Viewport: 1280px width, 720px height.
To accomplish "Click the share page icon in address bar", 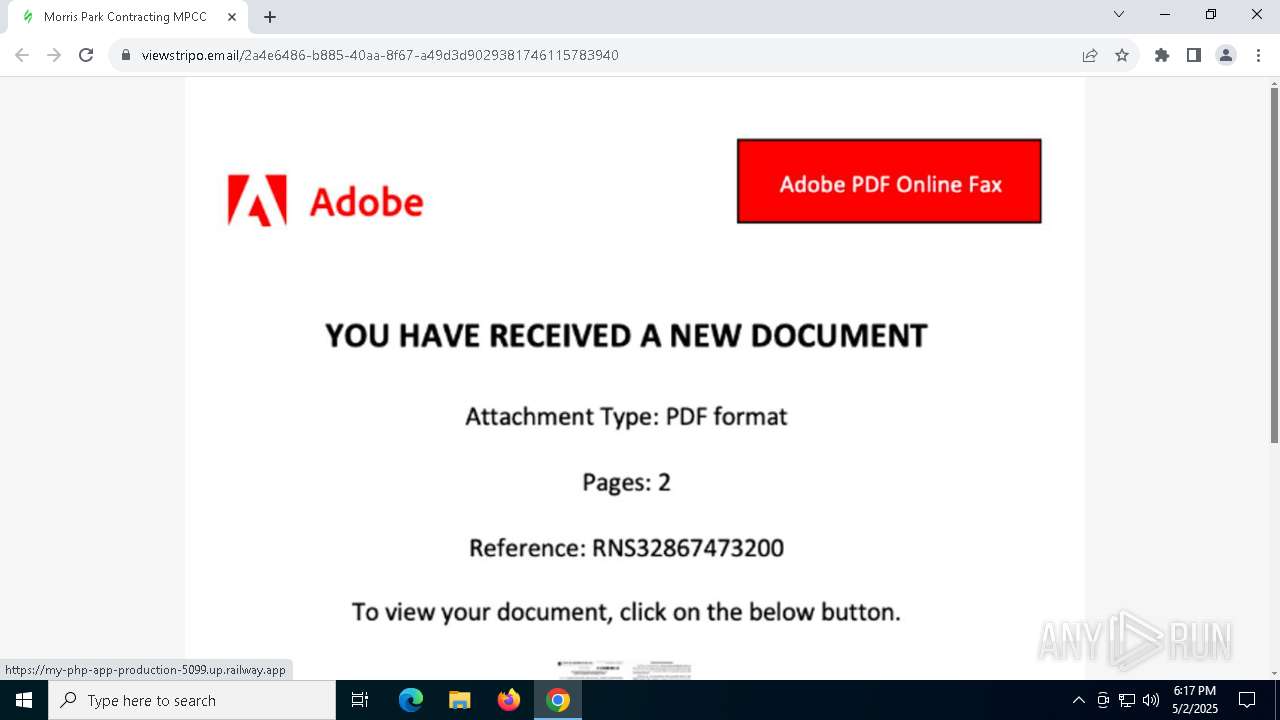I will click(1090, 55).
